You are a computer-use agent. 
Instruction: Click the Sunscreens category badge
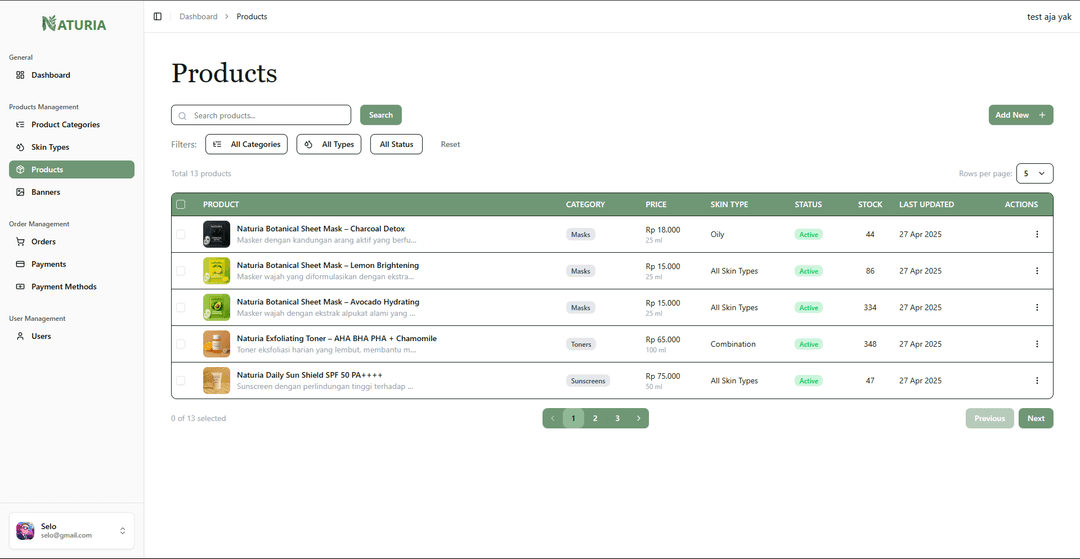588,381
